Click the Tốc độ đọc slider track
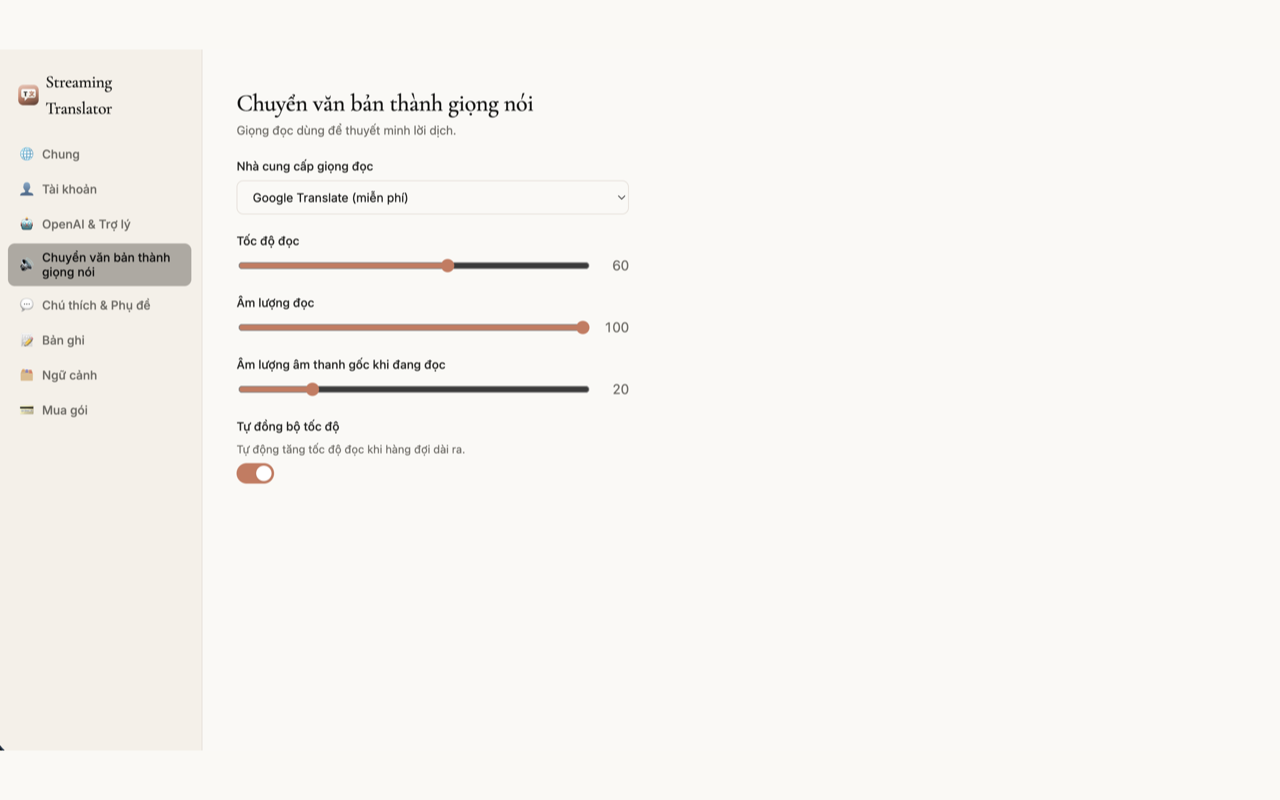The image size is (1280, 800). 413,266
